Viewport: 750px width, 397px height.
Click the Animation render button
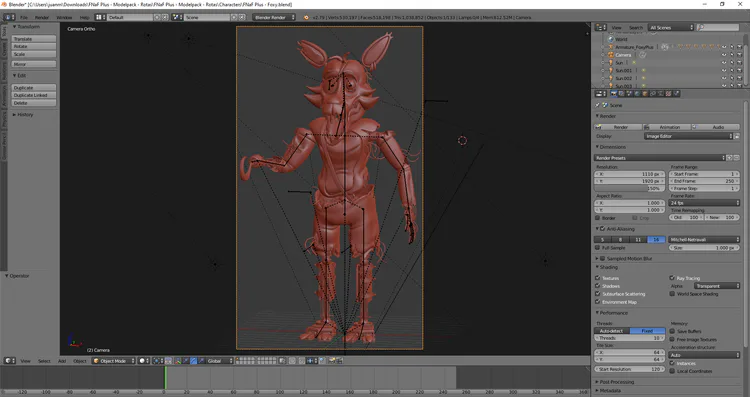(667, 127)
